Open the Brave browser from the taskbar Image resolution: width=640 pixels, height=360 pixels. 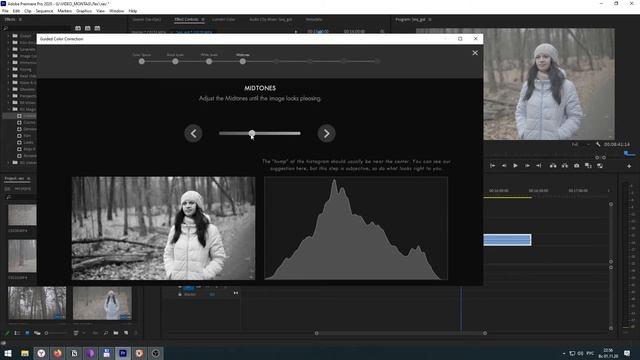[x=139, y=353]
